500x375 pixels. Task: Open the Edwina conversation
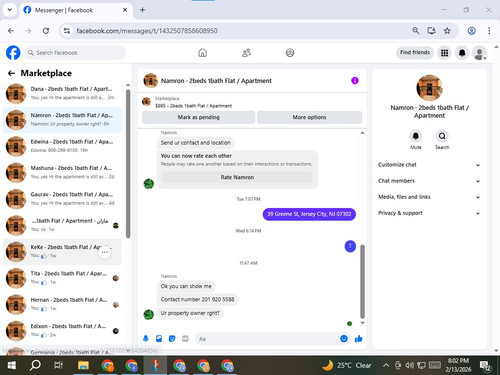(62, 146)
